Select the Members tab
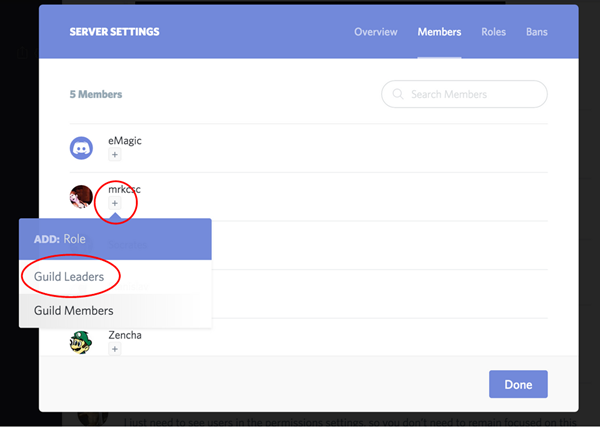Viewport: 600px width, 427px height. (x=439, y=32)
